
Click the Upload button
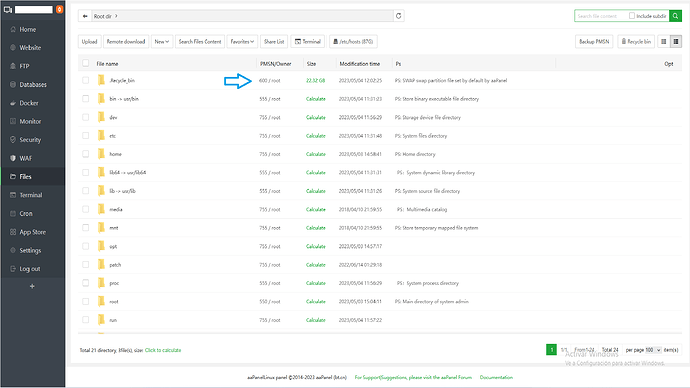coord(89,42)
